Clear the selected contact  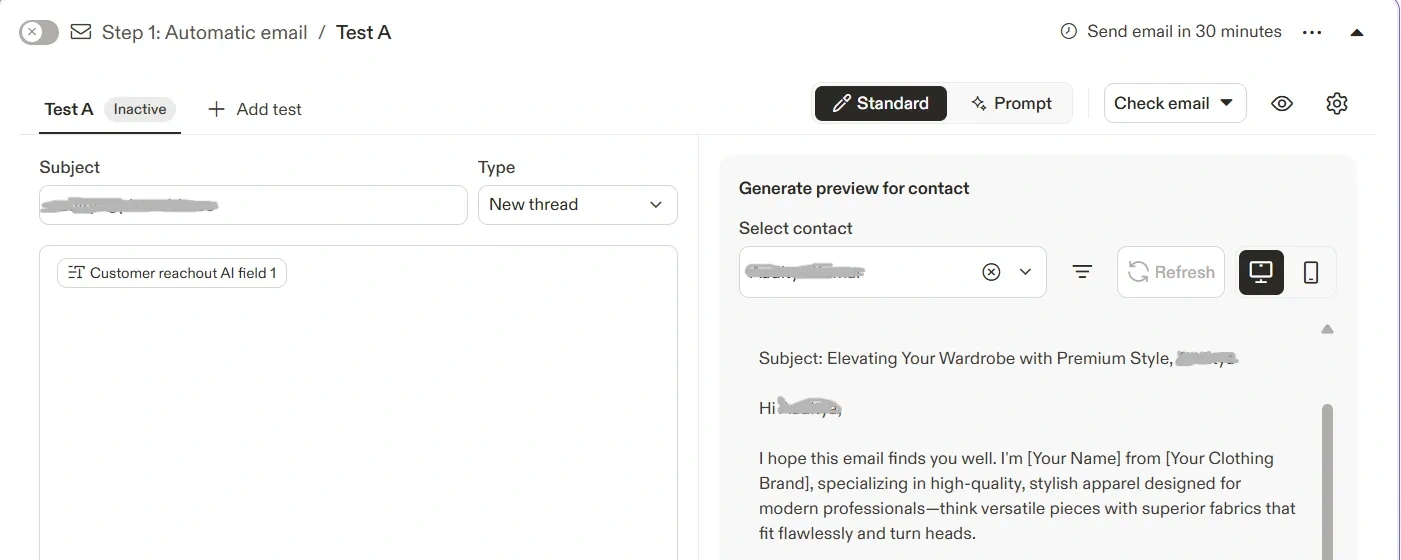coord(991,272)
